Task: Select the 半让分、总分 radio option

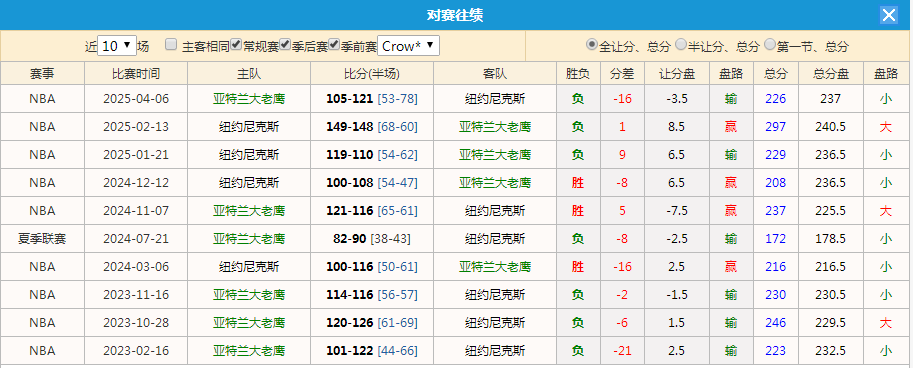Action: pos(681,44)
